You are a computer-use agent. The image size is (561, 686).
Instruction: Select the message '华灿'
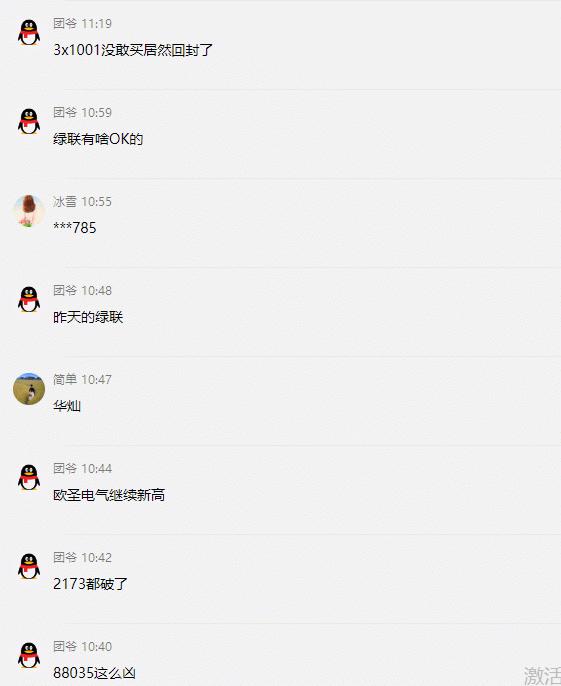click(x=67, y=406)
